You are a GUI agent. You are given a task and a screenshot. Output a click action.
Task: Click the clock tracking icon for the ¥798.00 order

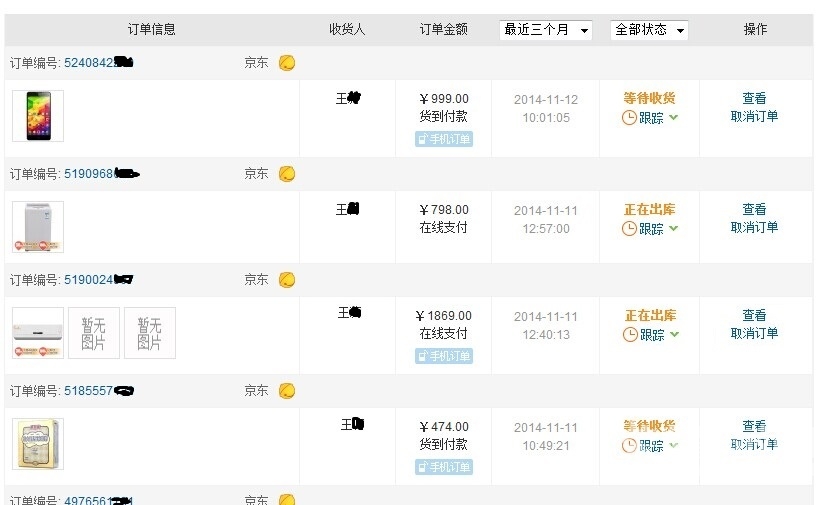(x=629, y=229)
